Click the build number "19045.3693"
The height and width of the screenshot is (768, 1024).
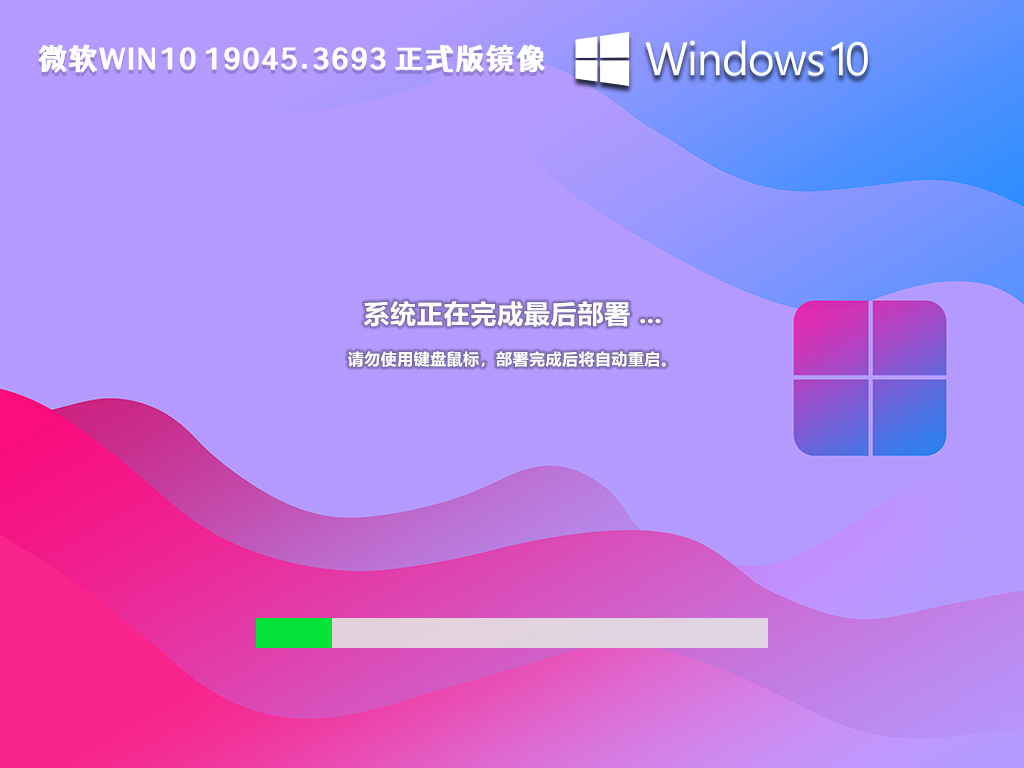[296, 60]
